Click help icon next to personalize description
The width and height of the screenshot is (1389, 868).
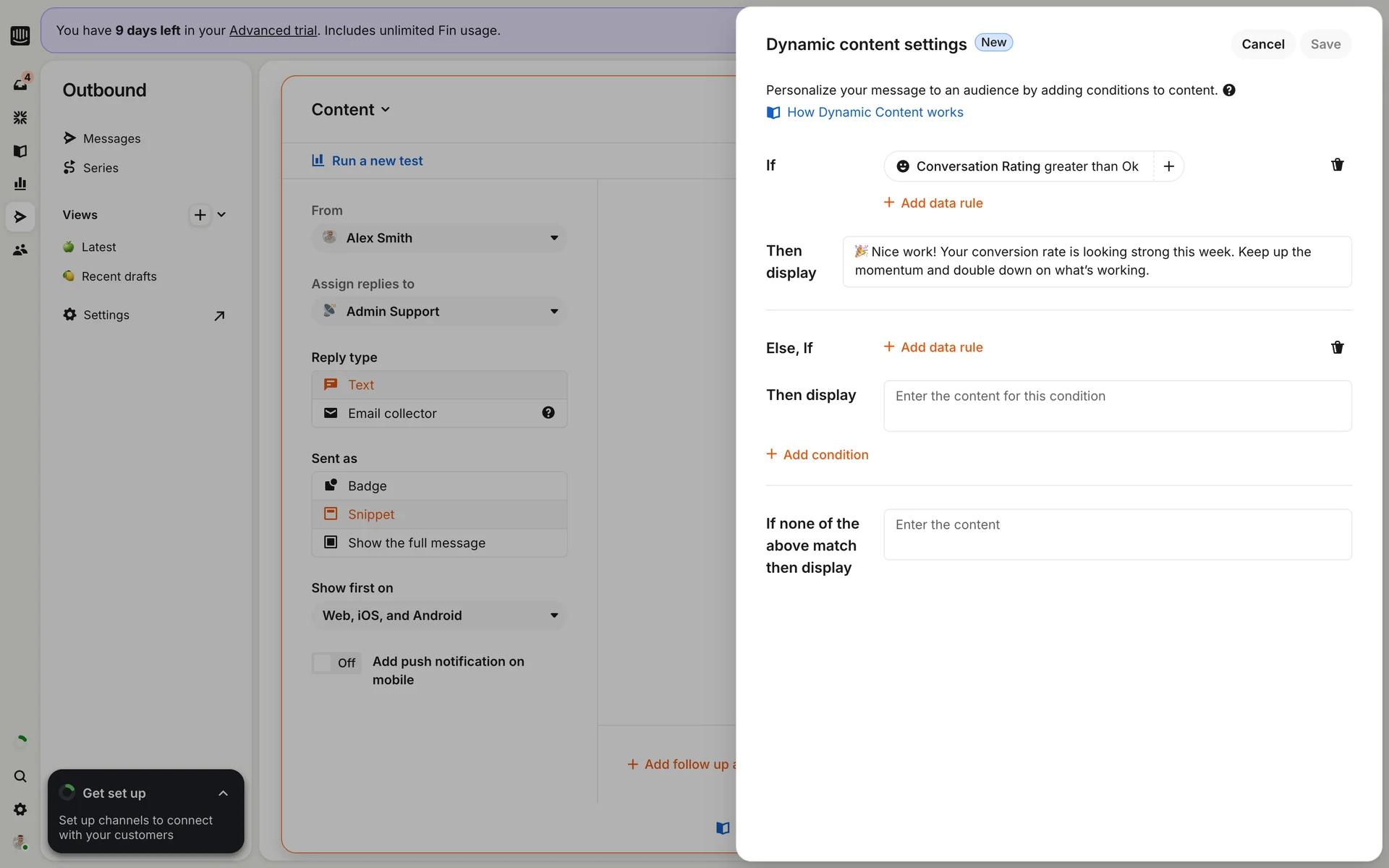[1228, 90]
